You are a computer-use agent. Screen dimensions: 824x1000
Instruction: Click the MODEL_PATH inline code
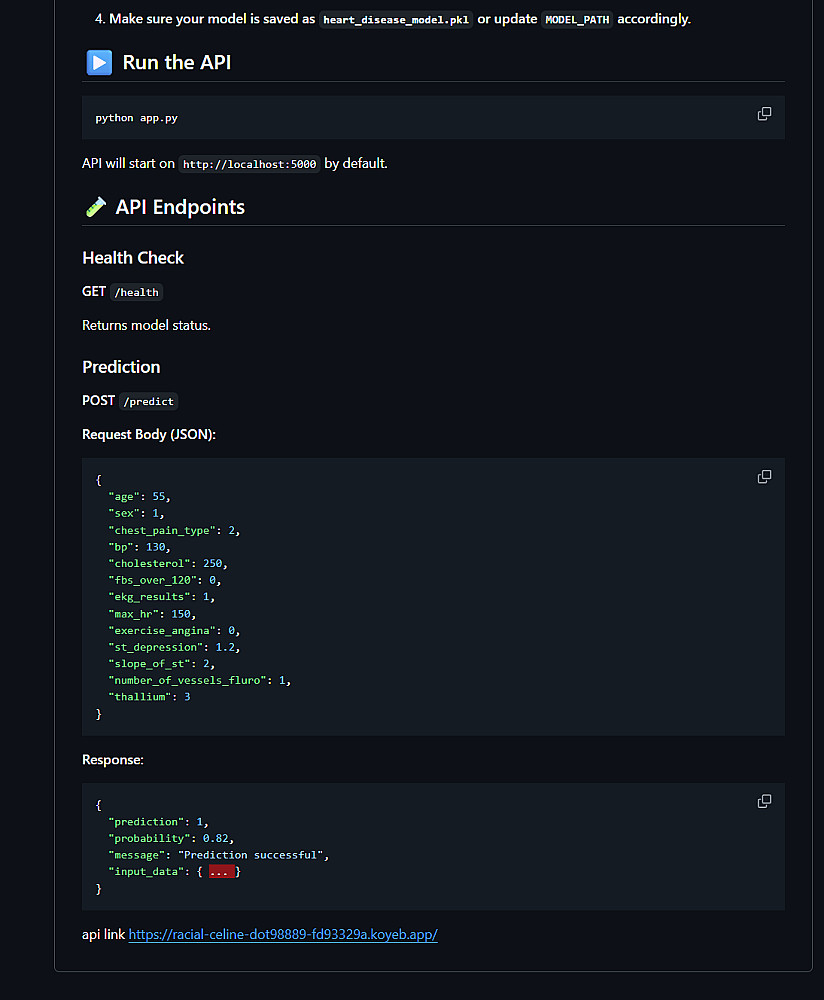coord(577,20)
